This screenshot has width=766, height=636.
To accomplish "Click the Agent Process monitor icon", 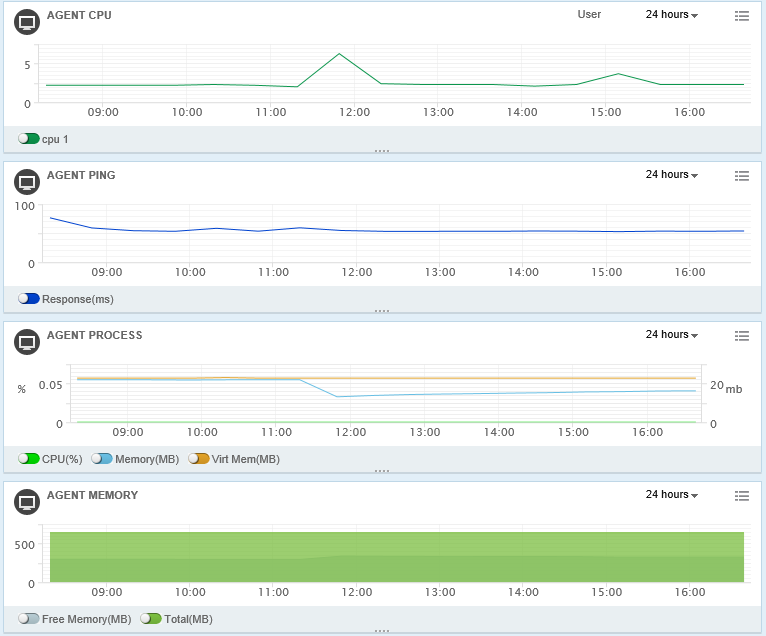I will [27, 343].
